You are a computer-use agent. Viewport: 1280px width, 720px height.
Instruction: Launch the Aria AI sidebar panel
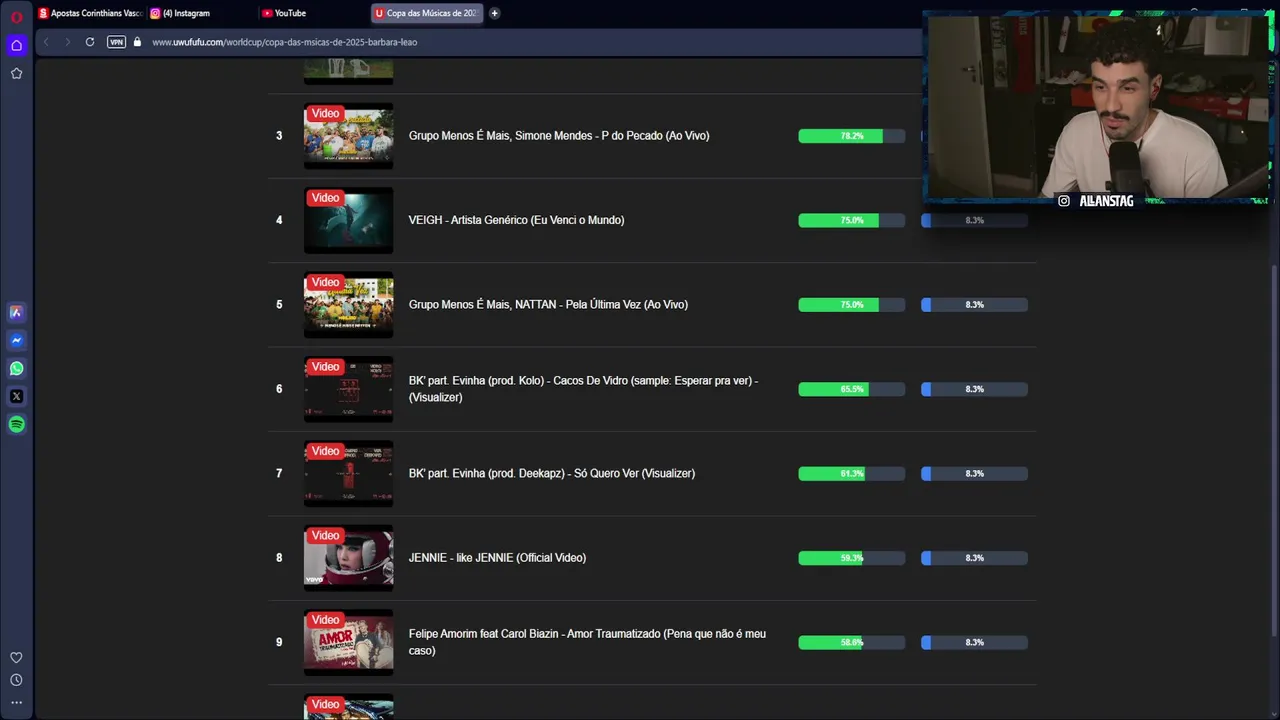[16, 312]
